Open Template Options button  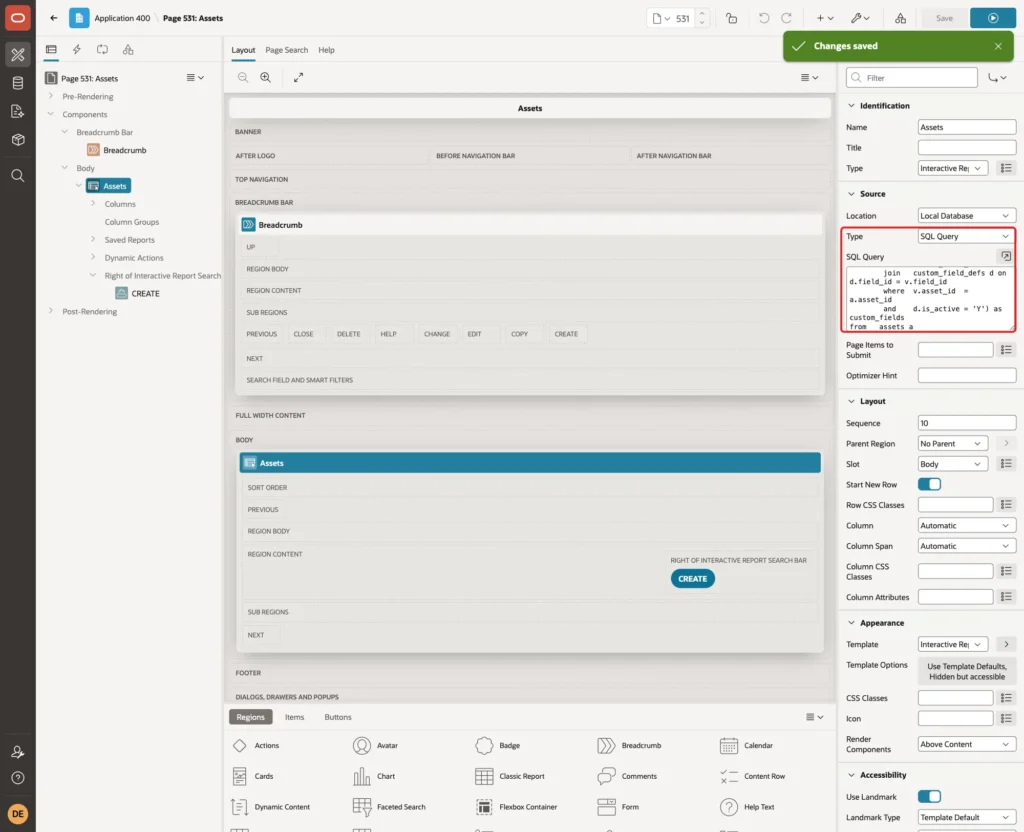click(x=967, y=671)
